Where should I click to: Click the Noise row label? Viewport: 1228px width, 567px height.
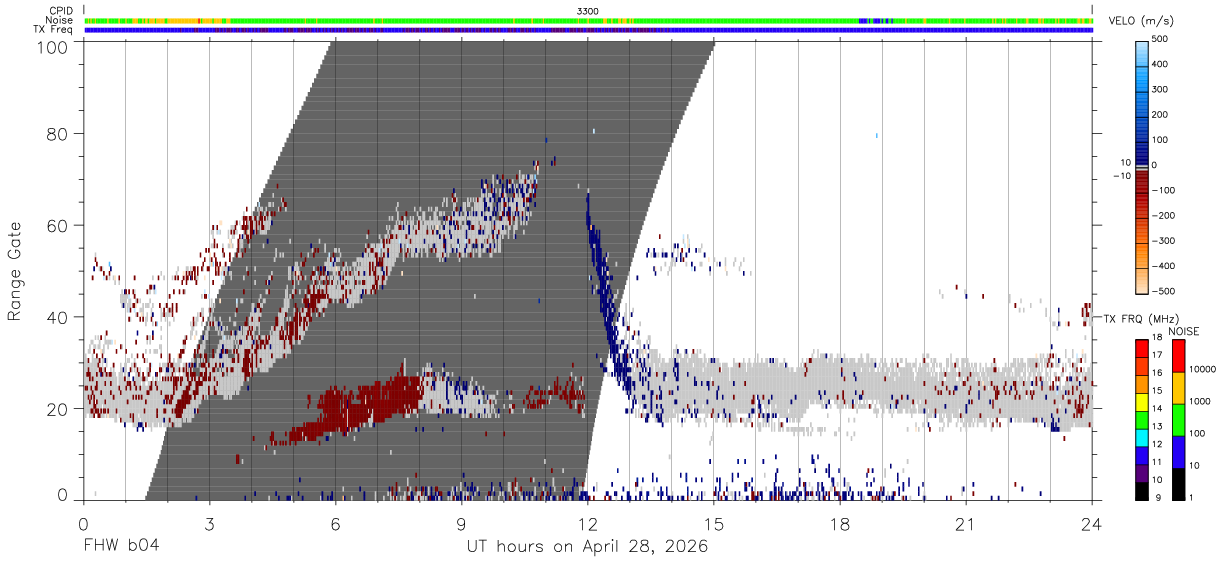[60, 20]
